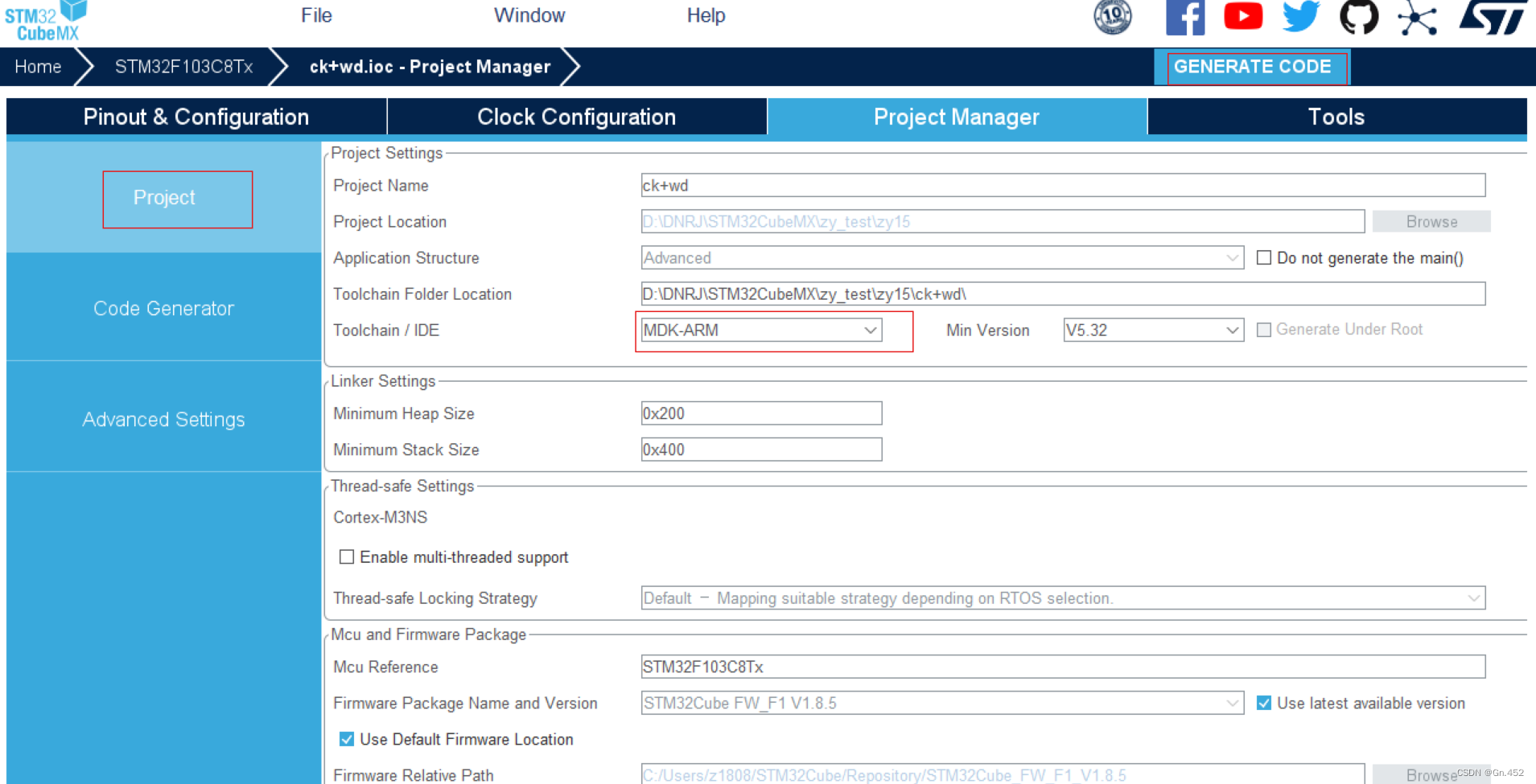The width and height of the screenshot is (1536, 784).
Task: Select the Project Manager tab
Action: (x=957, y=117)
